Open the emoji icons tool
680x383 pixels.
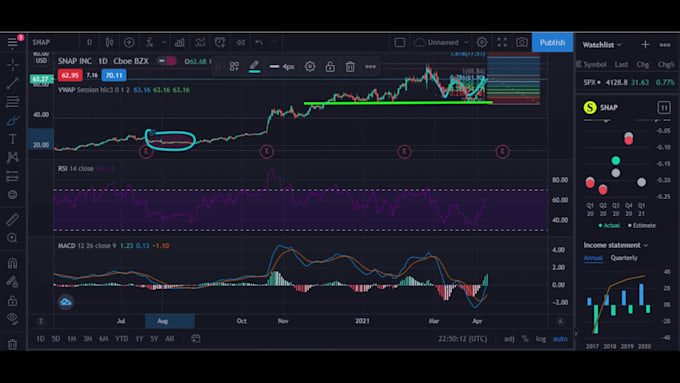coord(13,194)
